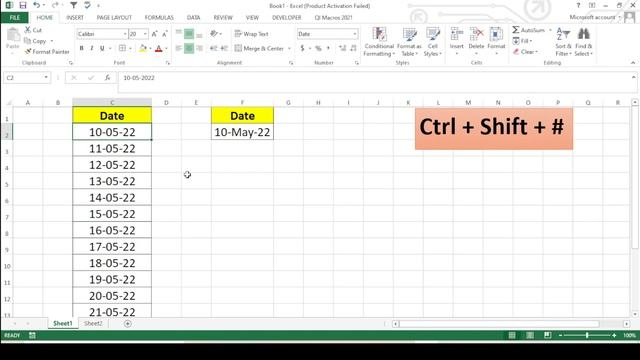This screenshot has width=640, height=360.
Task: Switch to Page Layout view icon
Action: click(530, 335)
